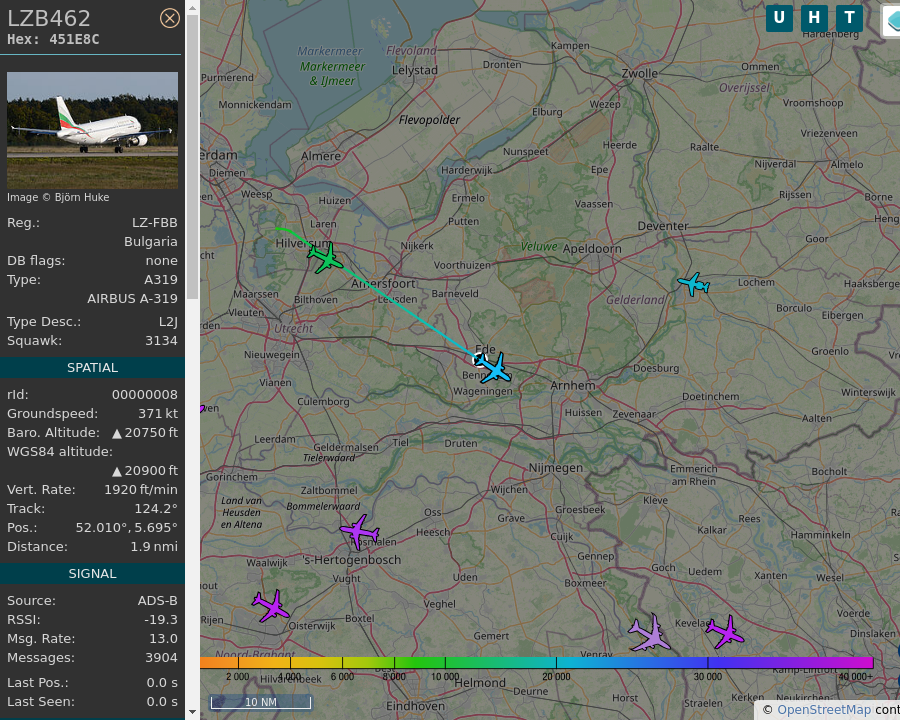Screen dimensions: 900x720
Task: Click the 10 NM scale bar
Action: tap(261, 702)
